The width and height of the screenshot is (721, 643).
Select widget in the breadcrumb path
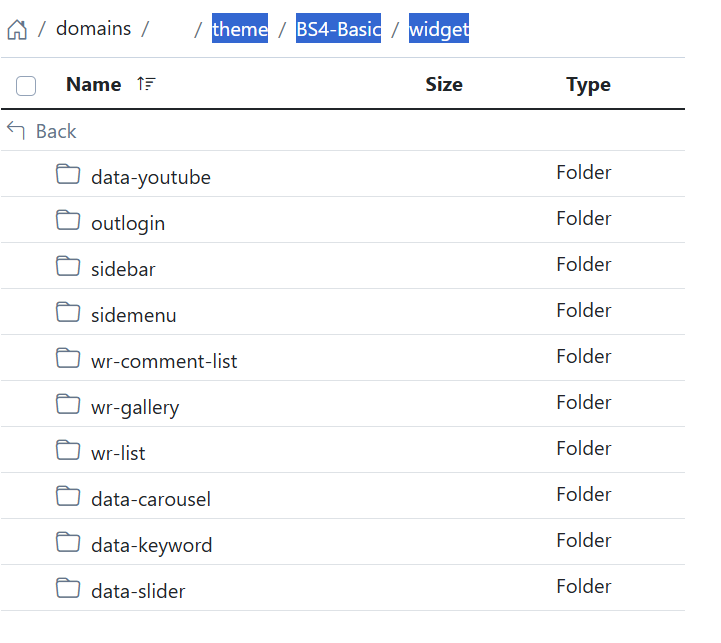tap(439, 30)
